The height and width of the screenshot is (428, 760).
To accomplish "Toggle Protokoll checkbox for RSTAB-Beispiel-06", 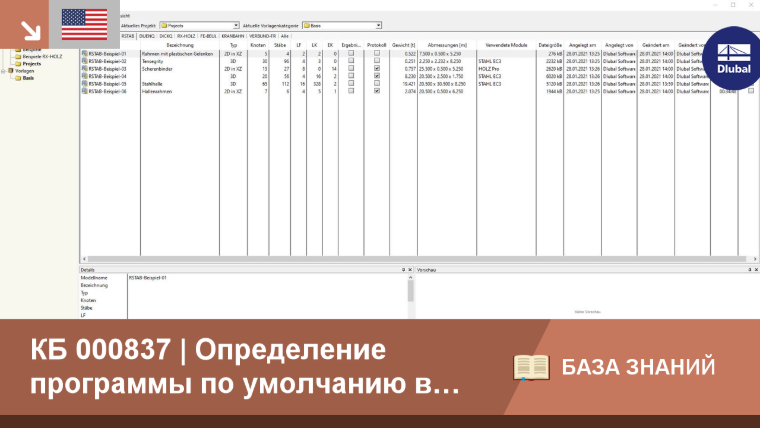I will [x=377, y=91].
